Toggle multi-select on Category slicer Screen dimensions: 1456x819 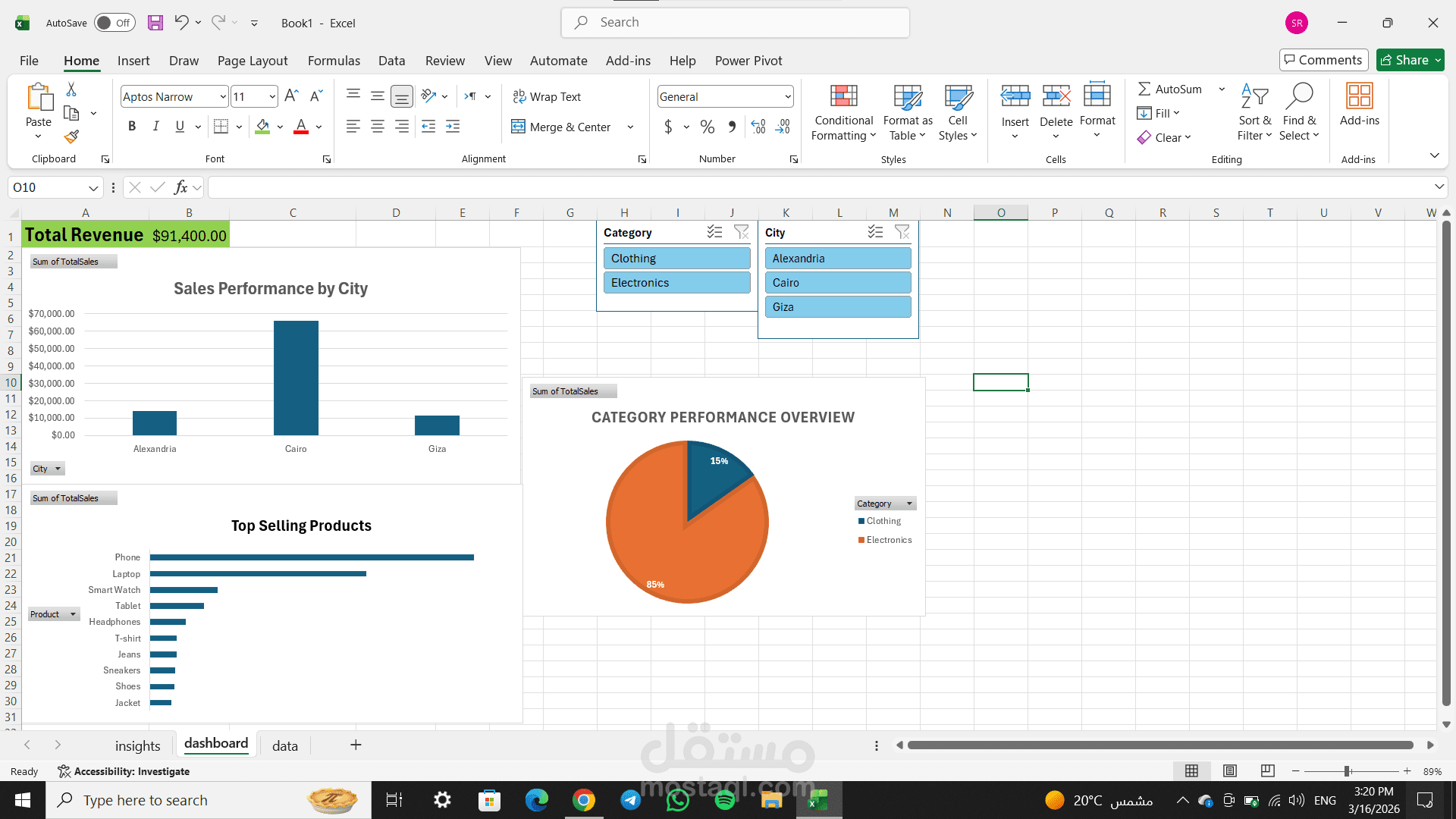point(714,232)
